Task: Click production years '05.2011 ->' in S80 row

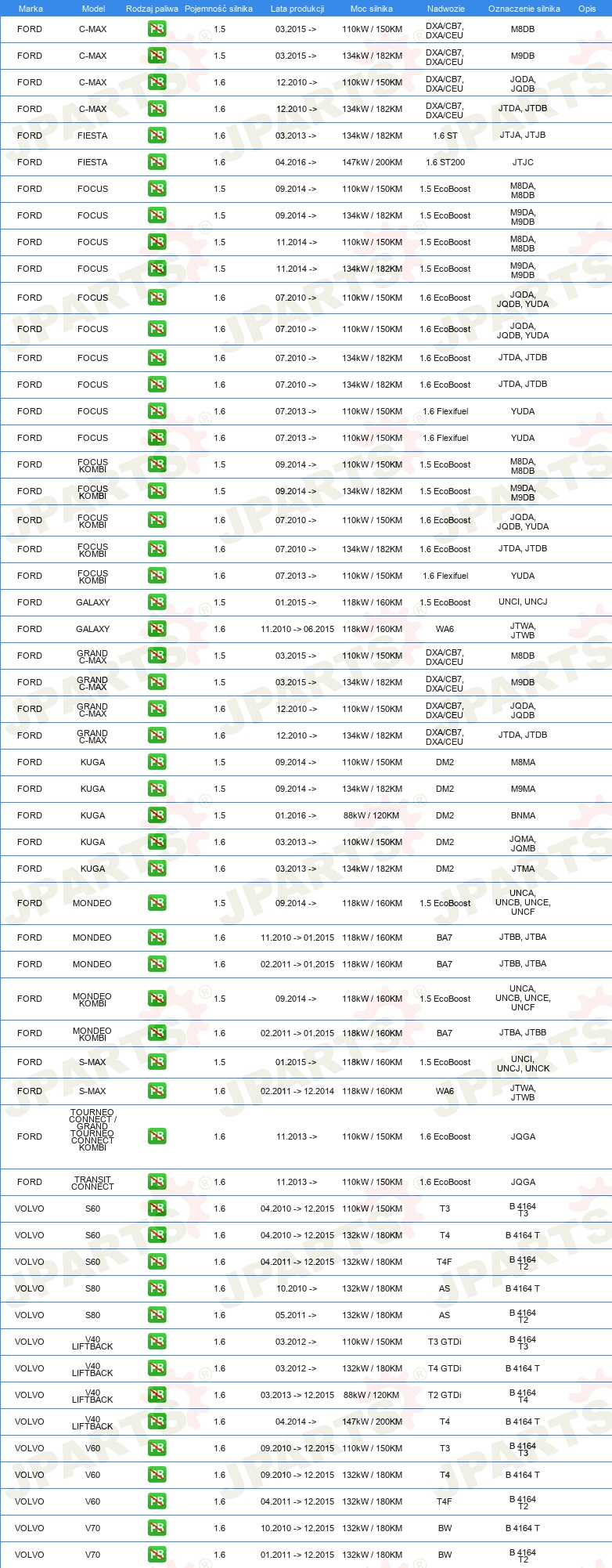Action: pos(296,1315)
